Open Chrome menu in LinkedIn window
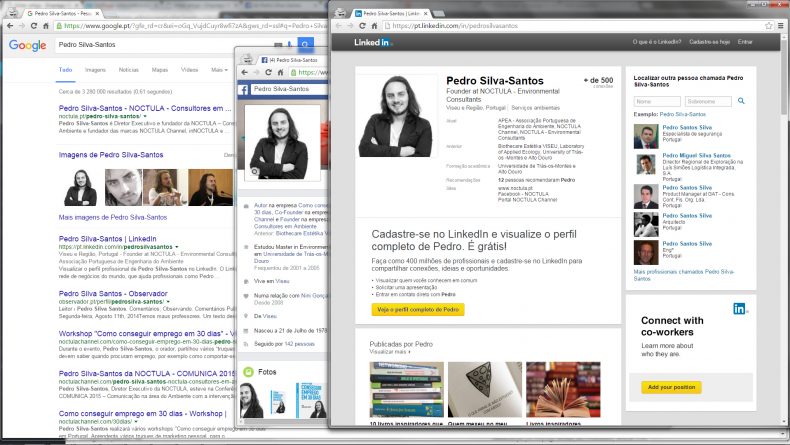 pos(780,26)
